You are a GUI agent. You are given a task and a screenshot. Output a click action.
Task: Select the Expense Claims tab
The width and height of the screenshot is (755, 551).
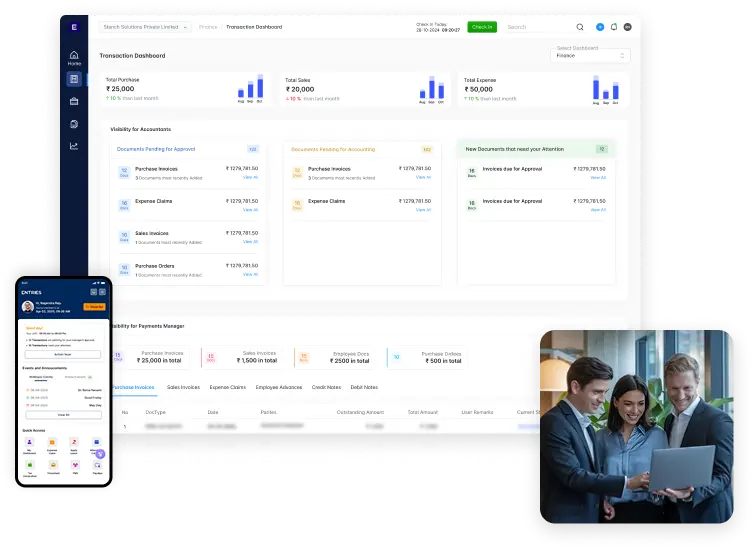click(x=228, y=386)
